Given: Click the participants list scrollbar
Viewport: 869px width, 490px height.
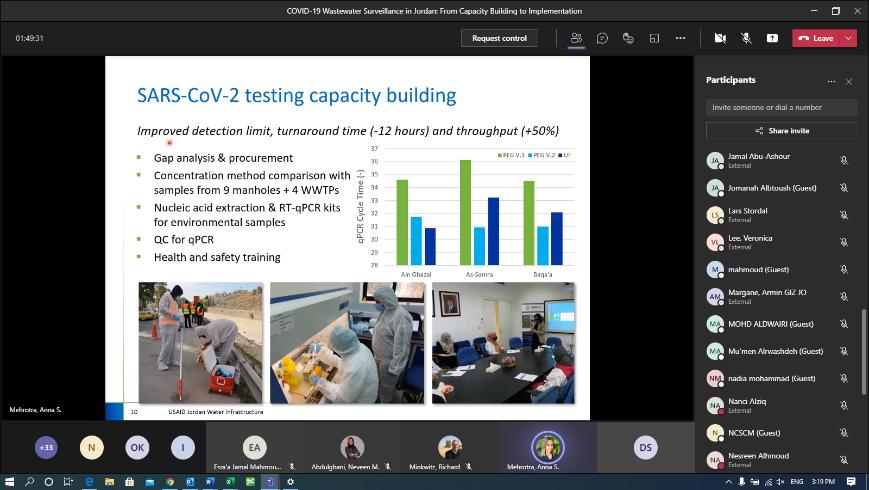Looking at the screenshot, I should coord(863,350).
